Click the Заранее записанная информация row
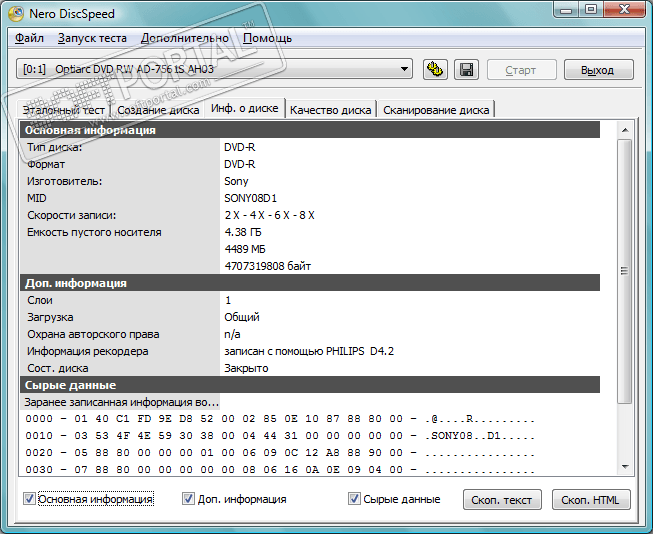The image size is (653, 534). (121, 402)
